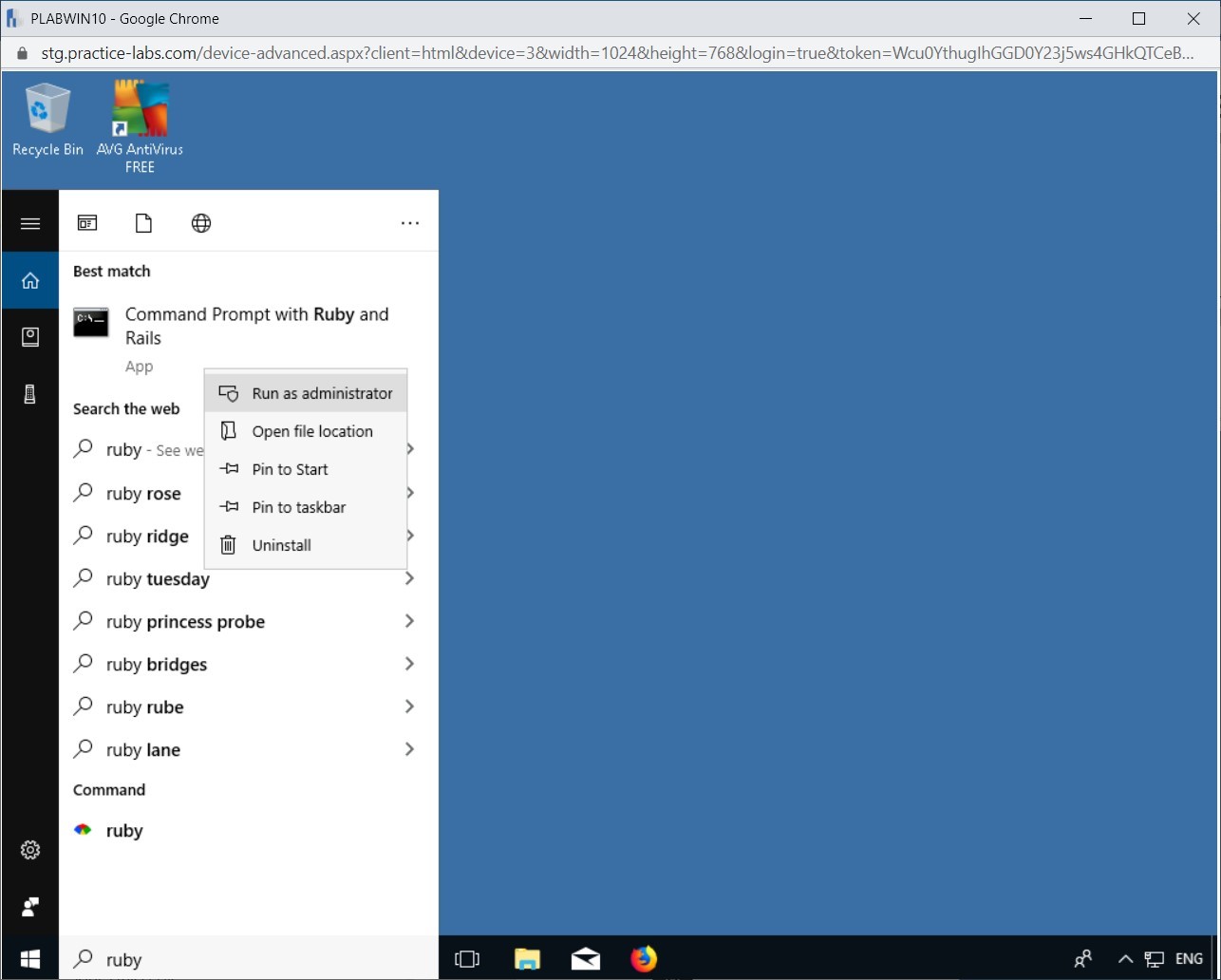The height and width of the screenshot is (980, 1221).
Task: Expand the 'ruby bridges' suggestion arrow
Action: coord(409,664)
